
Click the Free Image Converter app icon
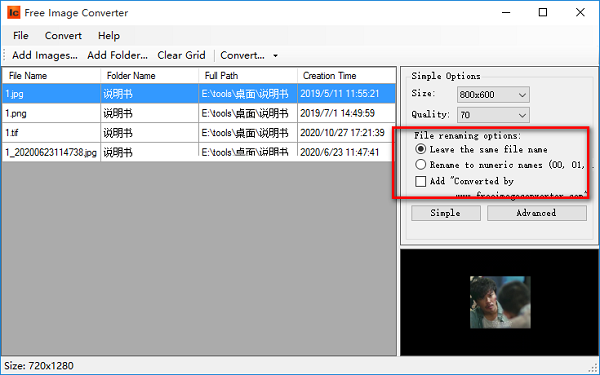pos(14,13)
